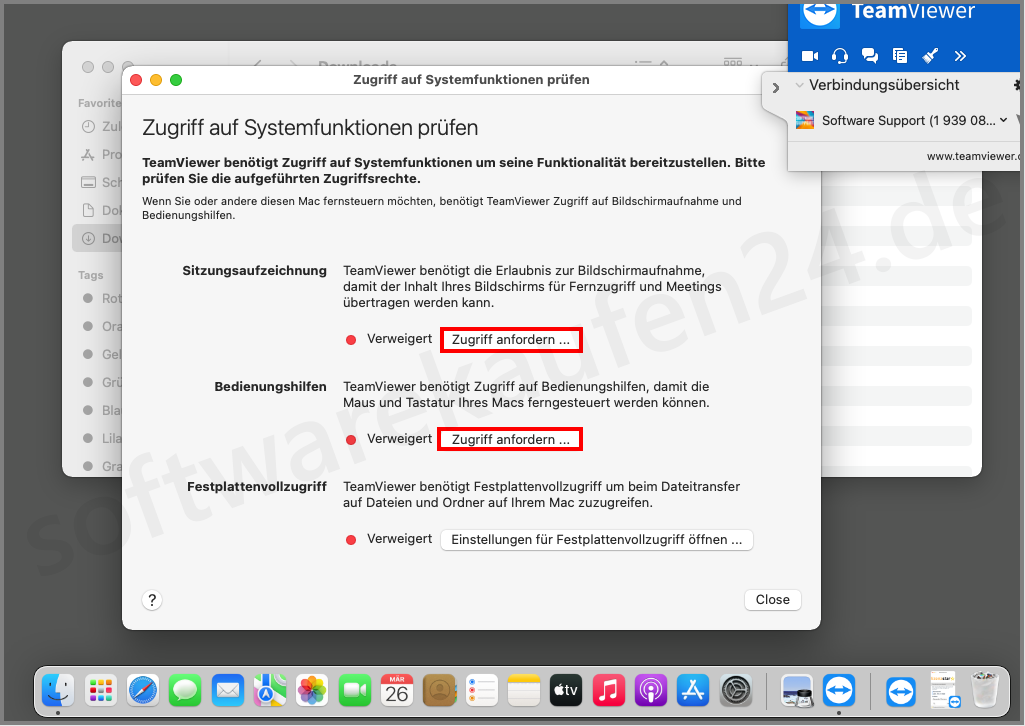This screenshot has width=1025, height=726.
Task: Select the Lila tag in Finder sidebar
Action: tap(101, 438)
